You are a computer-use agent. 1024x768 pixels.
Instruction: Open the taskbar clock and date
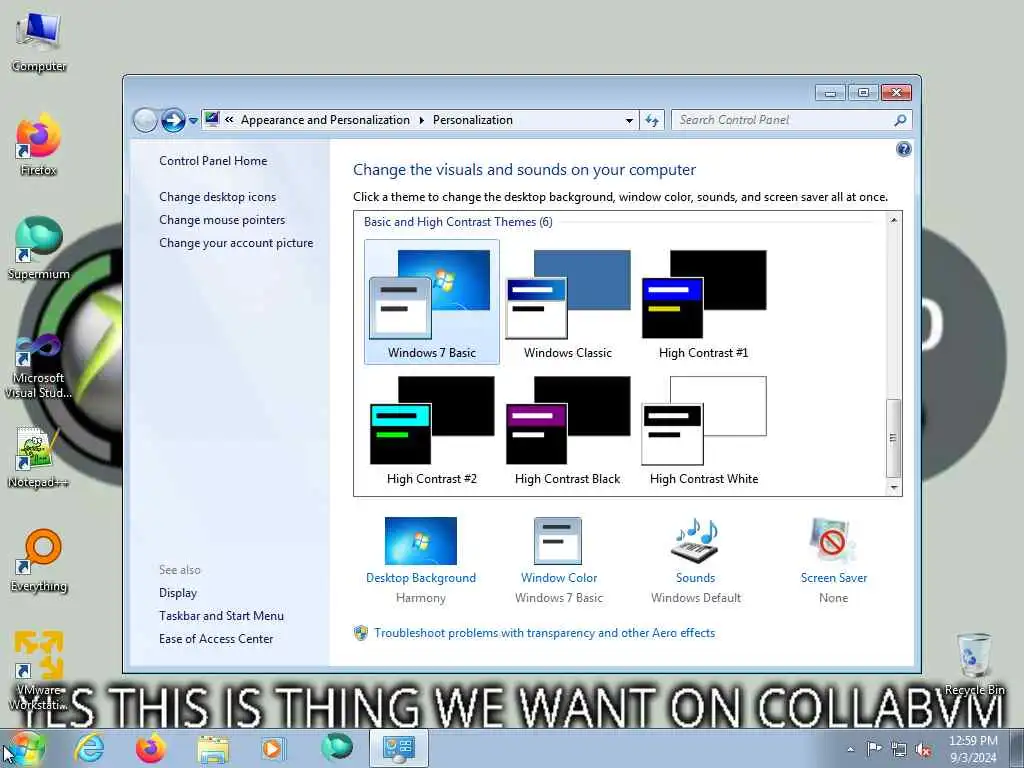[973, 749]
